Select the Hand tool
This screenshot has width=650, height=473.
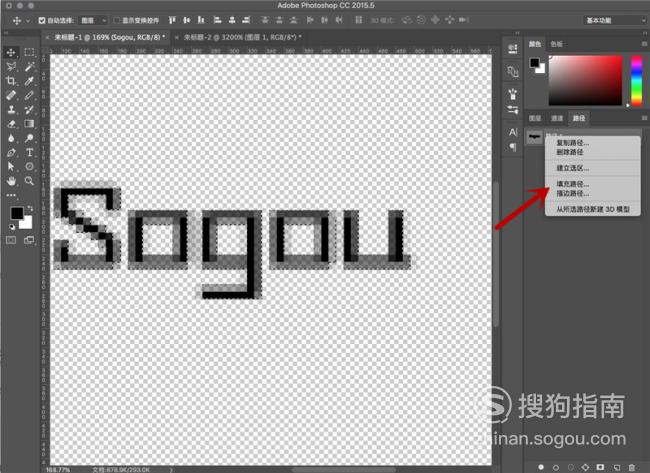pos(11,181)
